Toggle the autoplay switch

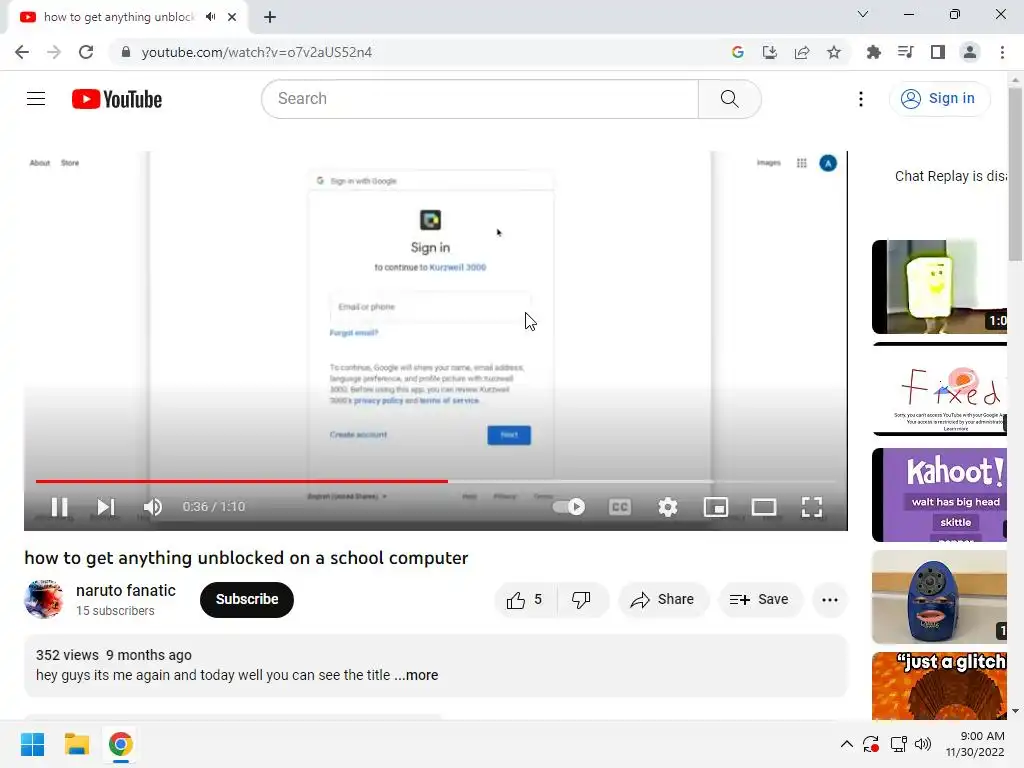569,507
